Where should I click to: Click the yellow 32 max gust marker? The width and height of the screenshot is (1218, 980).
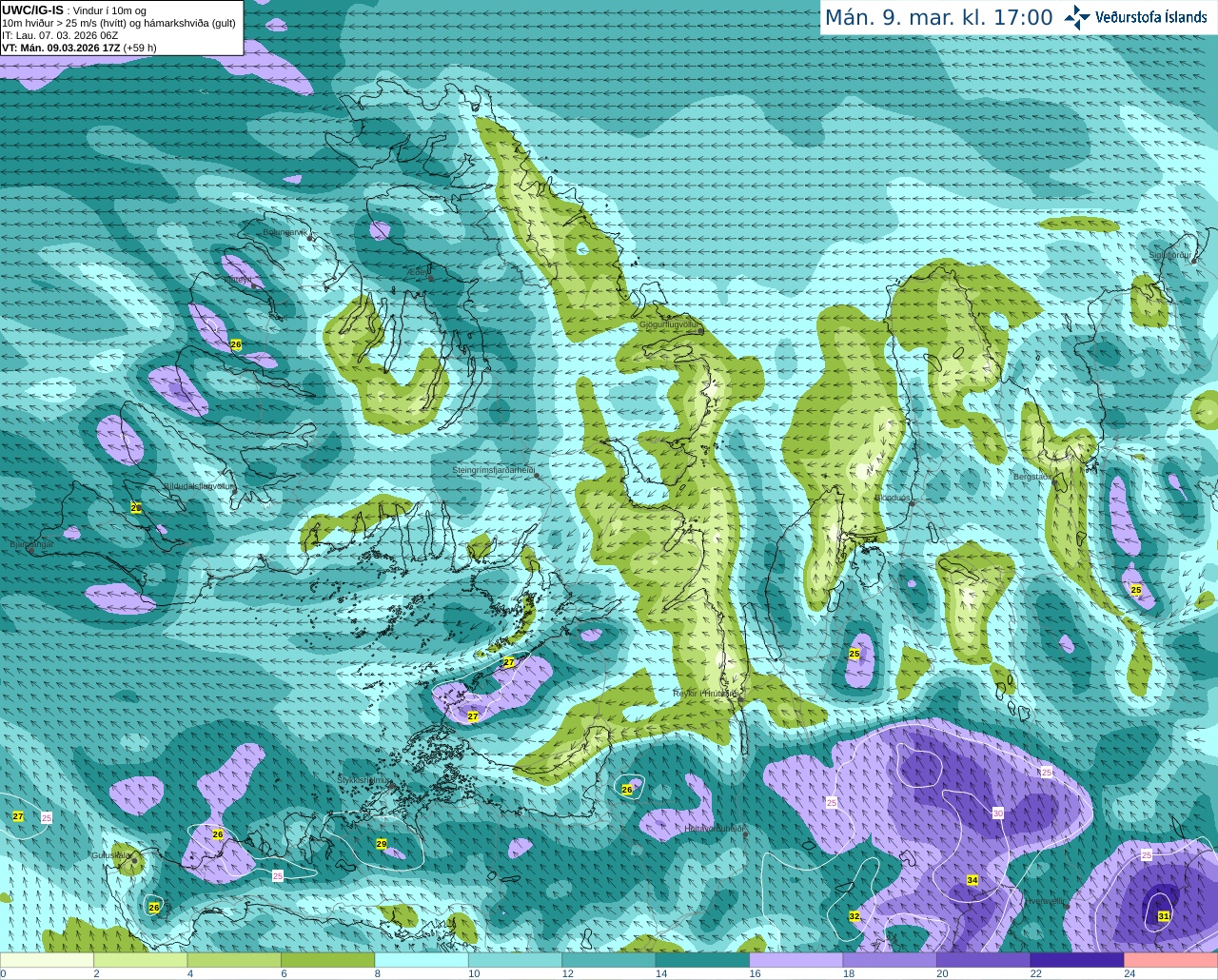coord(855,916)
